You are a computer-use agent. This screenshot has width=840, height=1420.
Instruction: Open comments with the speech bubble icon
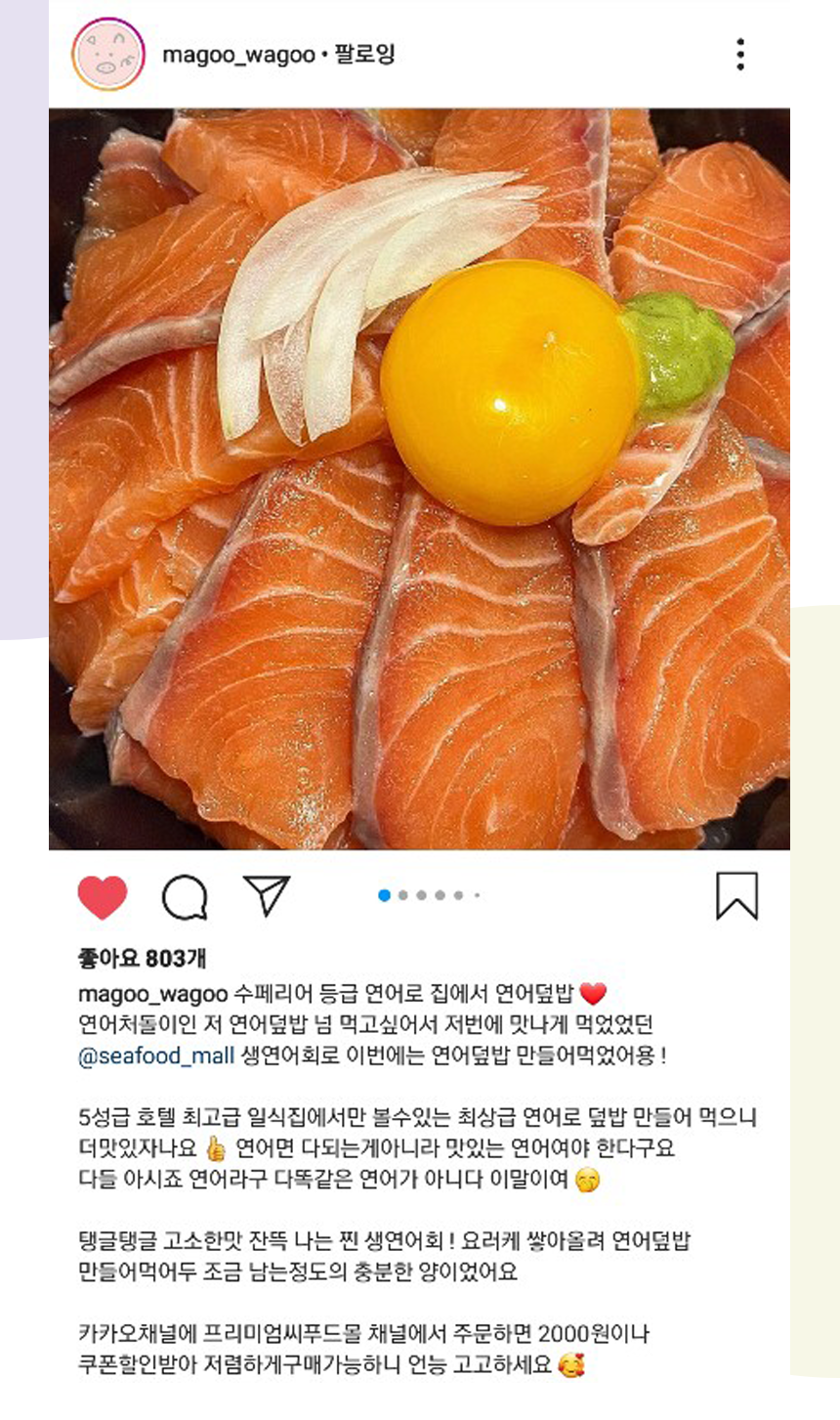[185, 897]
